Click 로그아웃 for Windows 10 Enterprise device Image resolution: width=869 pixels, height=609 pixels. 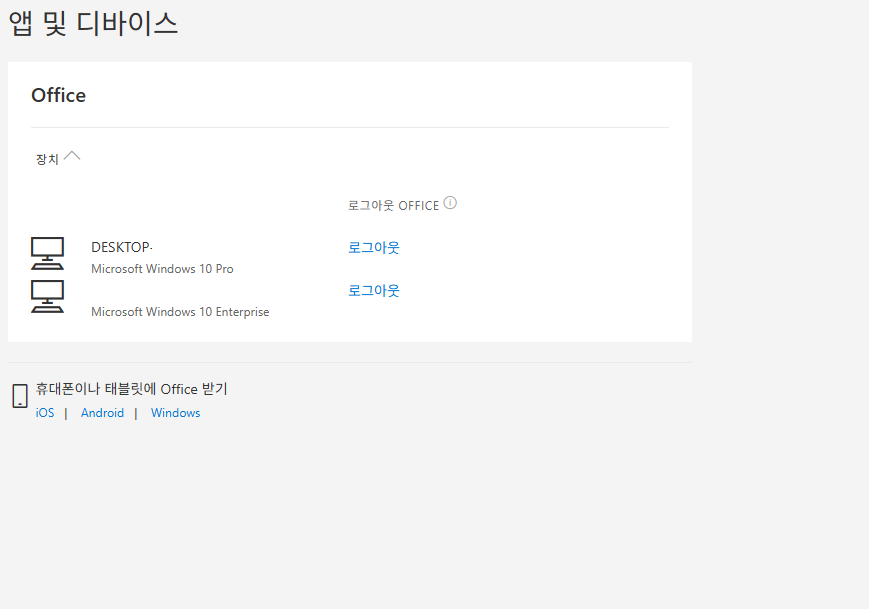(x=374, y=290)
